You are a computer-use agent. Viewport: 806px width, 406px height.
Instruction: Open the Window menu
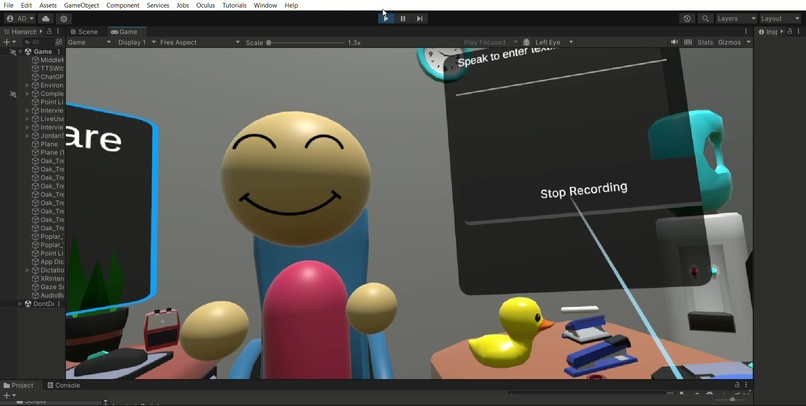tap(265, 5)
